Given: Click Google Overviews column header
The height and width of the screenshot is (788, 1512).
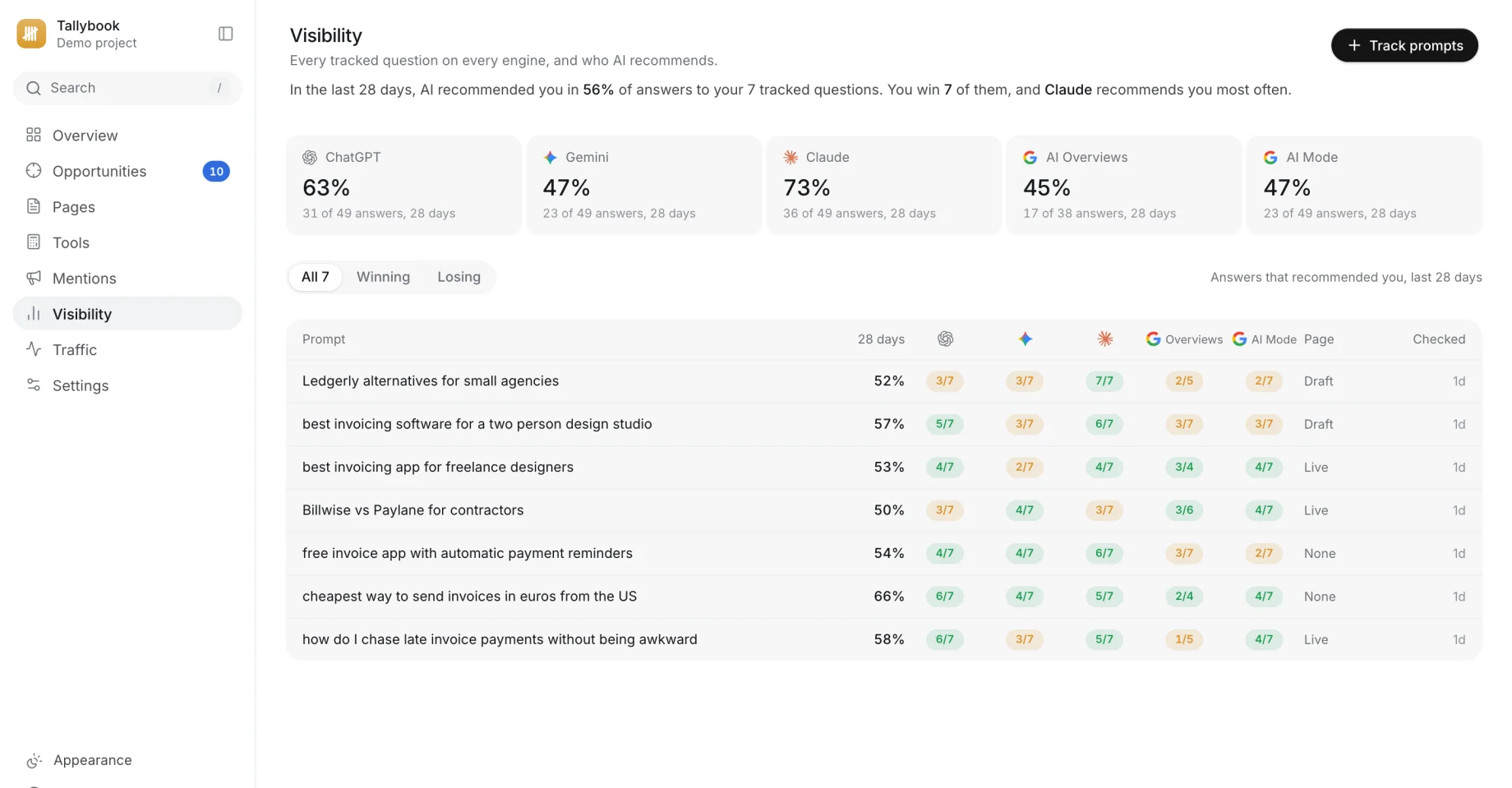Looking at the screenshot, I should point(1184,339).
